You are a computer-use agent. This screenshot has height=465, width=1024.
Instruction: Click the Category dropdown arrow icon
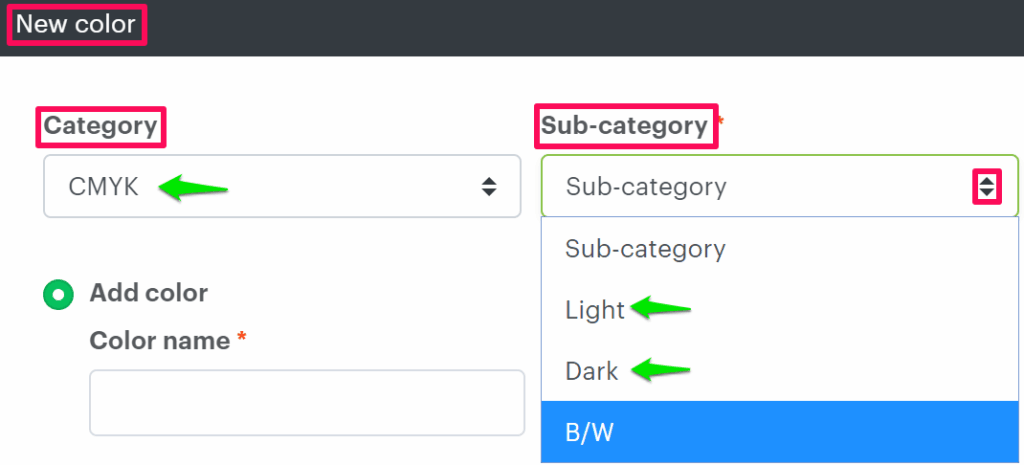coord(489,186)
